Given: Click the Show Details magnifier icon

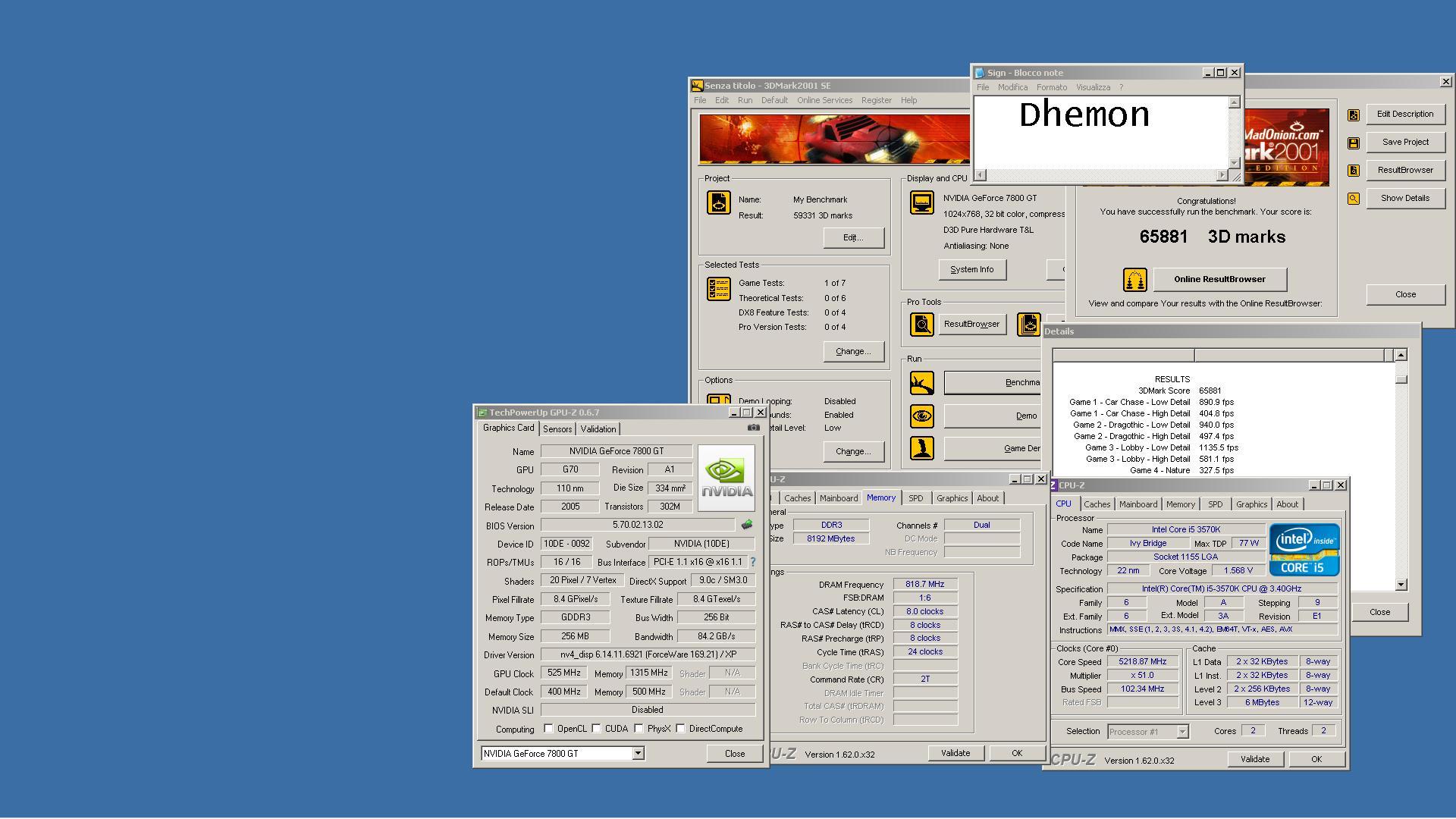Looking at the screenshot, I should click(1354, 199).
